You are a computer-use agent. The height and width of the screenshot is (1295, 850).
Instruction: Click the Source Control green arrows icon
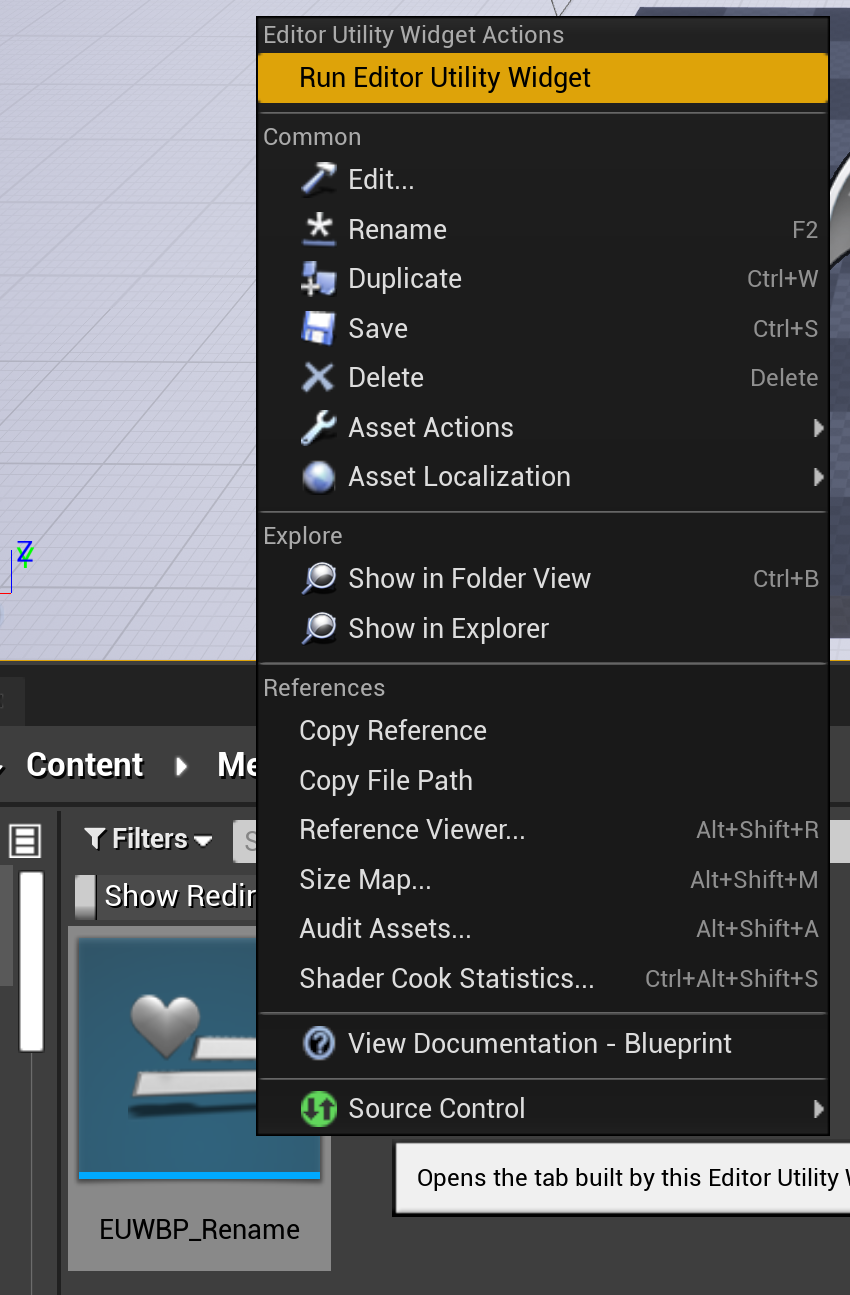319,1108
